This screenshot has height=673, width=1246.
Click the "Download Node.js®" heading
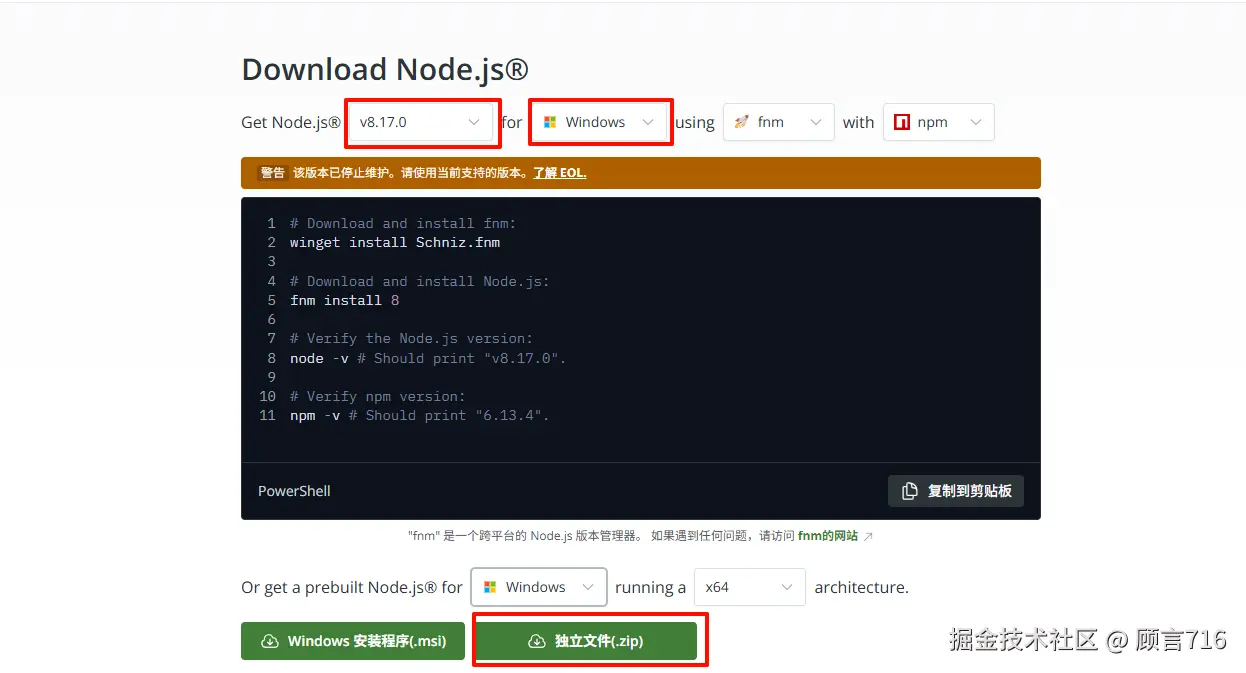coord(385,69)
